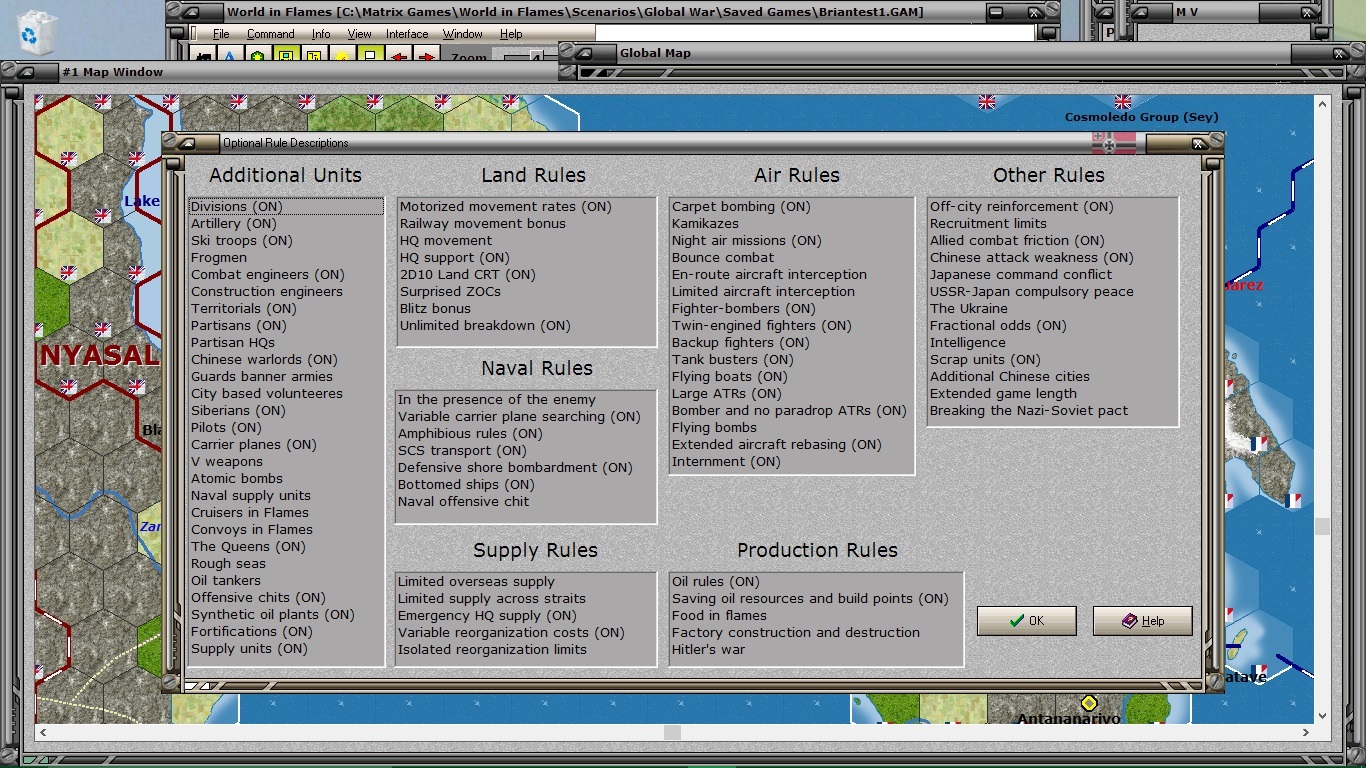The height and width of the screenshot is (768, 1366).
Task: Open the Info menu
Action: 321,34
